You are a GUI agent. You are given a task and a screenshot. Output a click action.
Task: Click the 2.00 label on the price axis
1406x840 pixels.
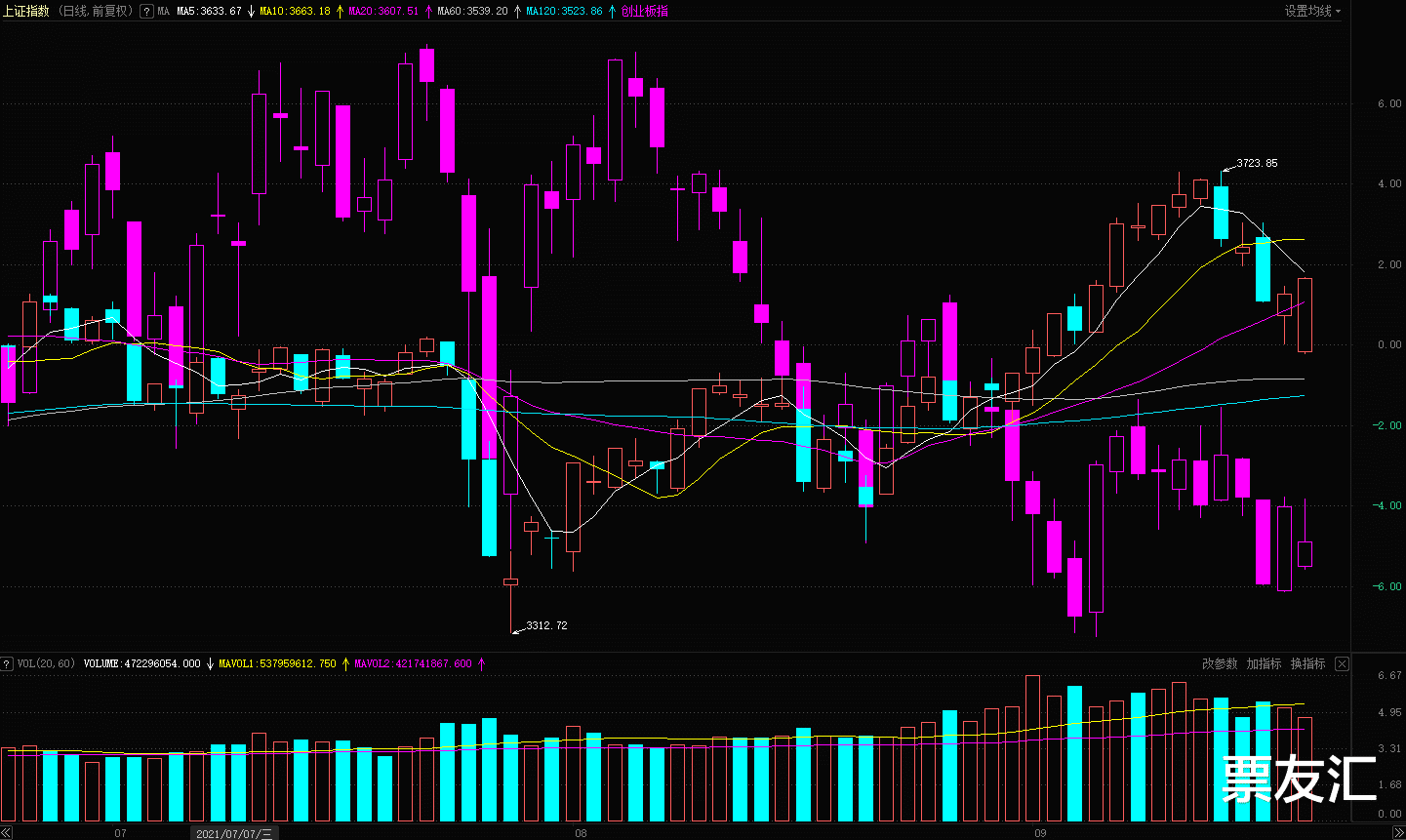[1389, 264]
